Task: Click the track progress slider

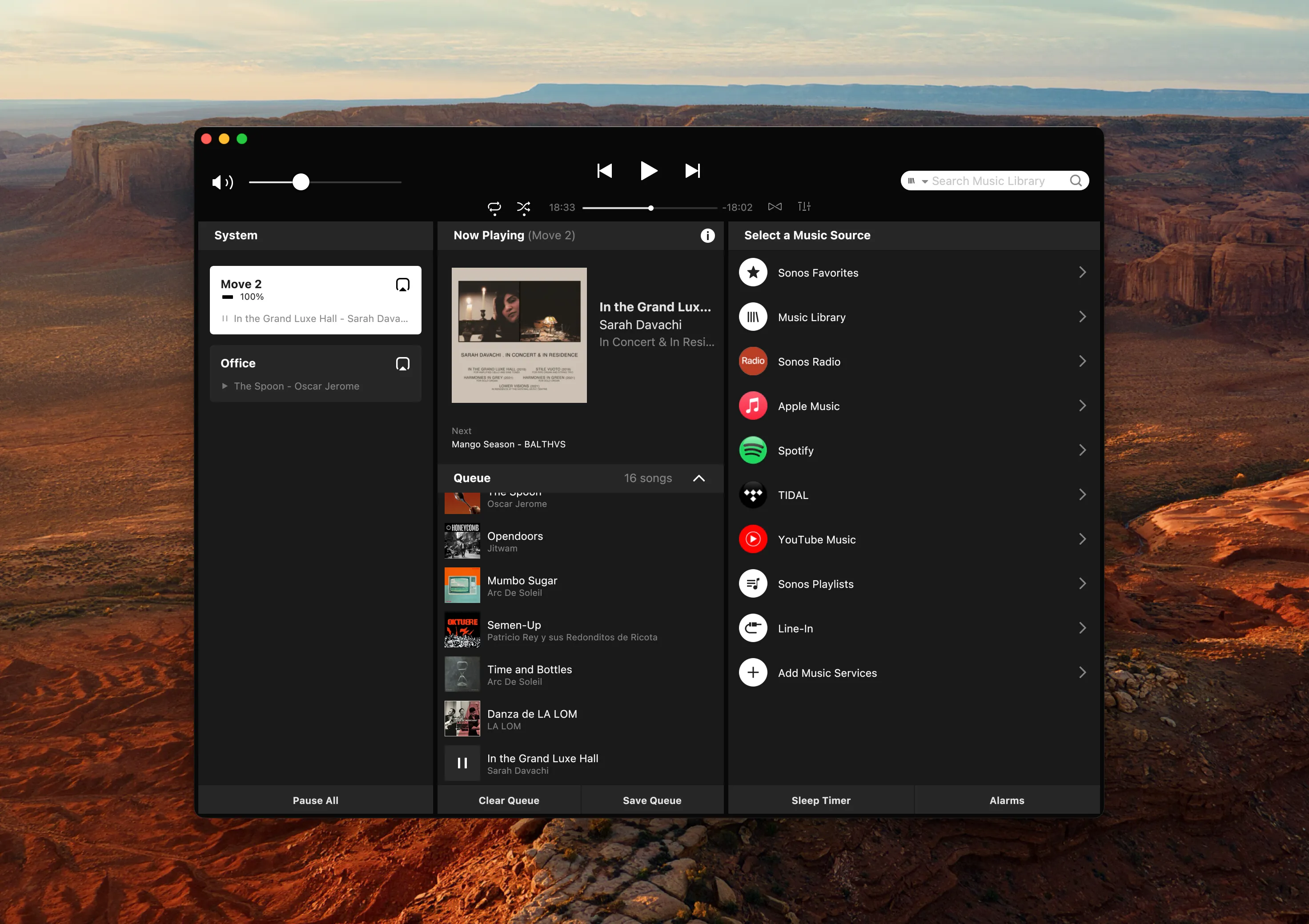Action: pos(650,208)
